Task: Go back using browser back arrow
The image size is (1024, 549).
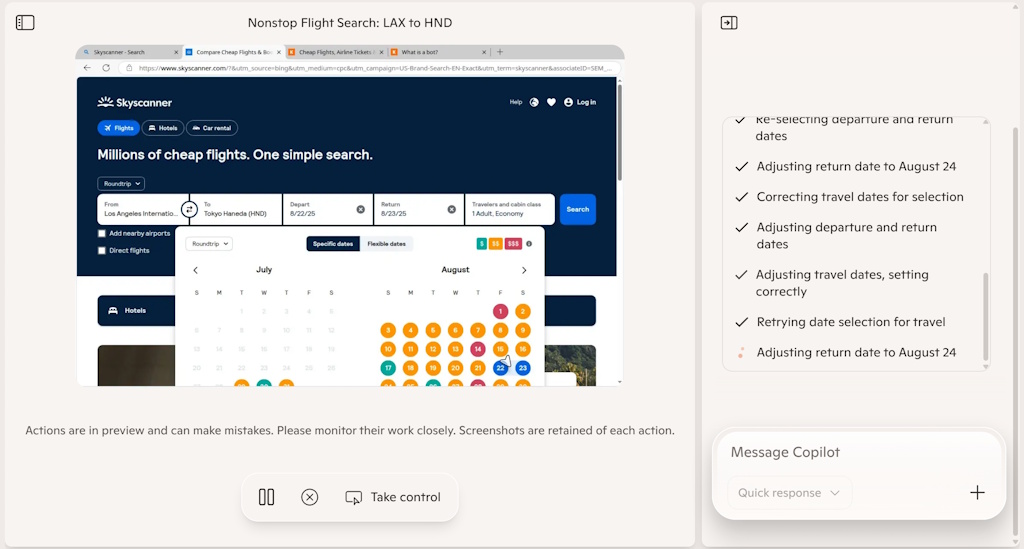Action: click(x=87, y=68)
